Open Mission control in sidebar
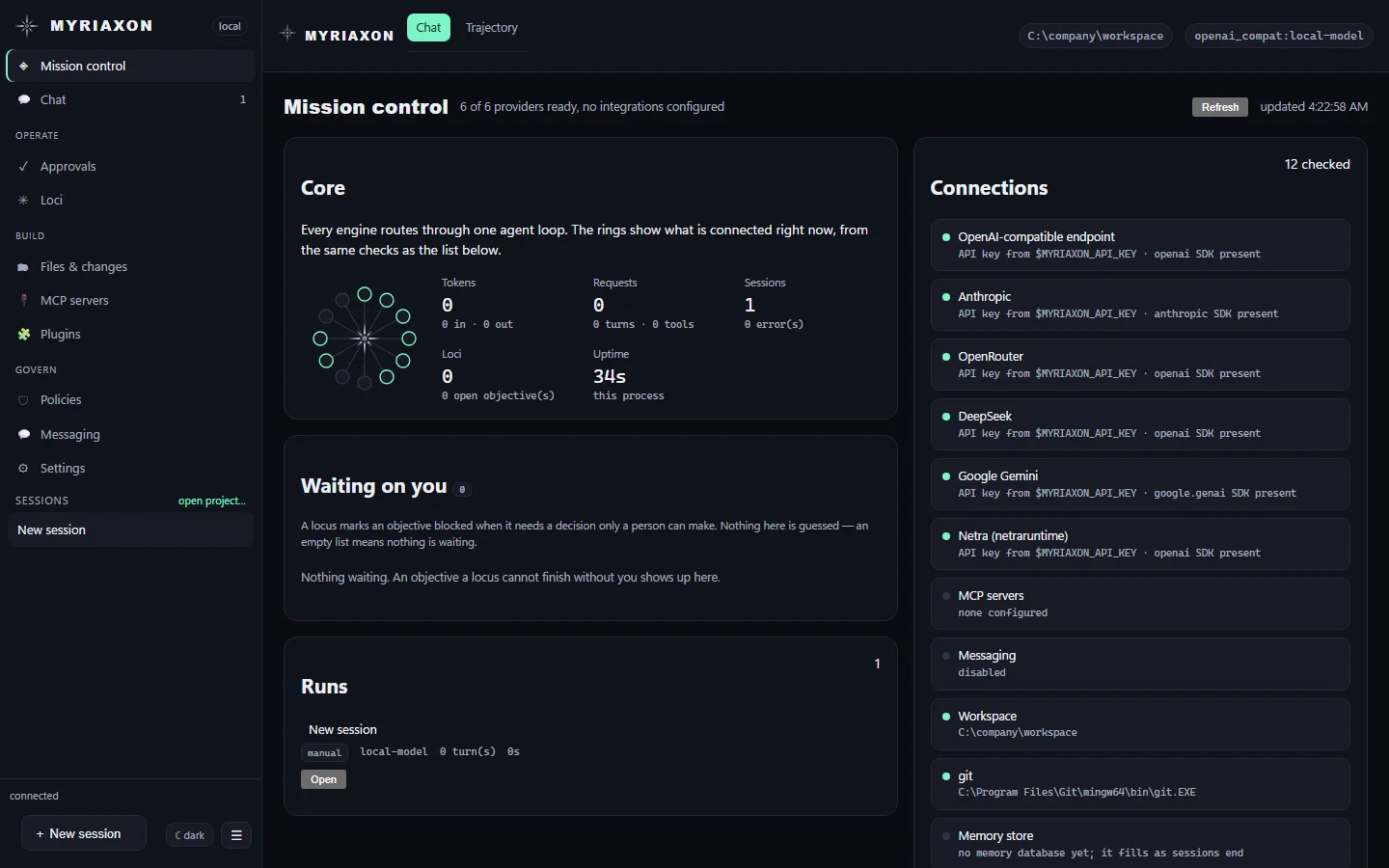 click(x=131, y=66)
